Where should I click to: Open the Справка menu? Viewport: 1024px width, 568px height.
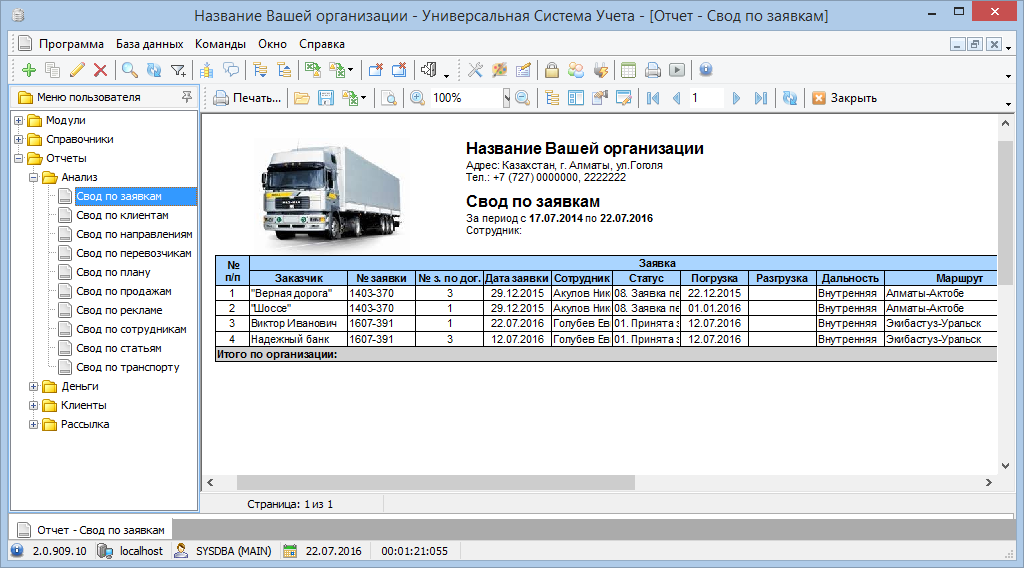point(321,44)
